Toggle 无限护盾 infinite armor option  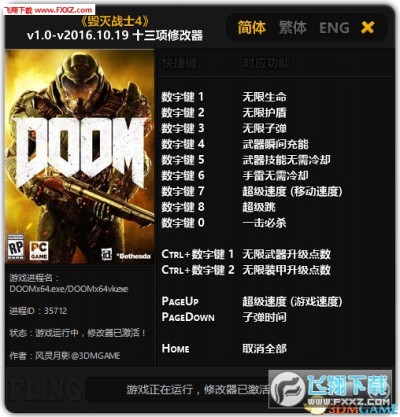(264, 113)
